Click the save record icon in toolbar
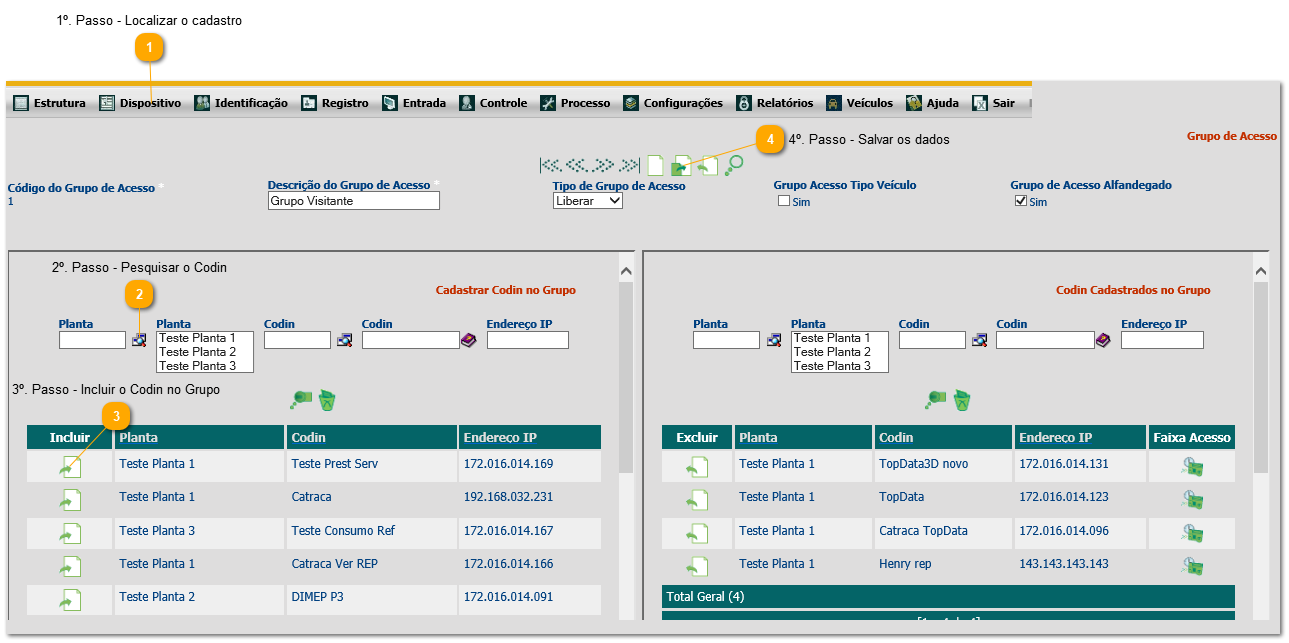The height and width of the screenshot is (643, 1289). (682, 165)
